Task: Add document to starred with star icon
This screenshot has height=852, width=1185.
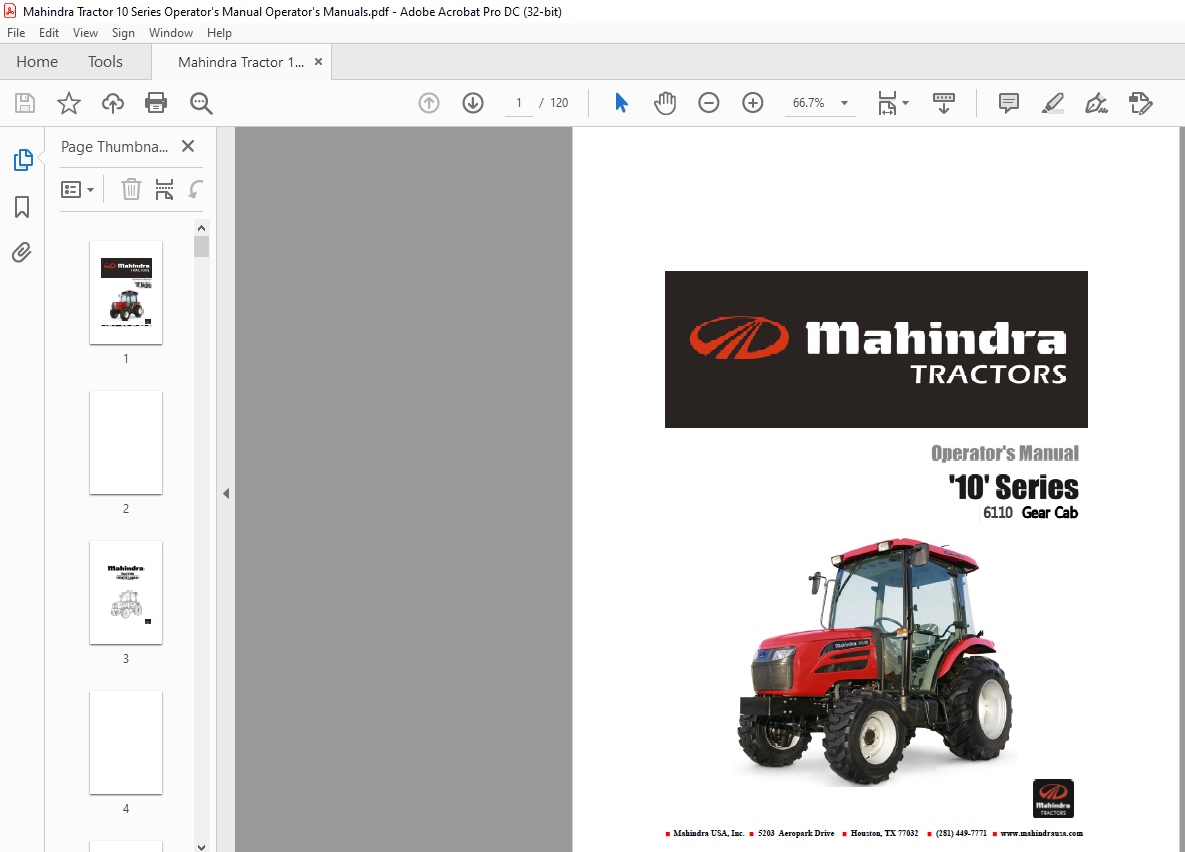Action: pyautogui.click(x=69, y=103)
